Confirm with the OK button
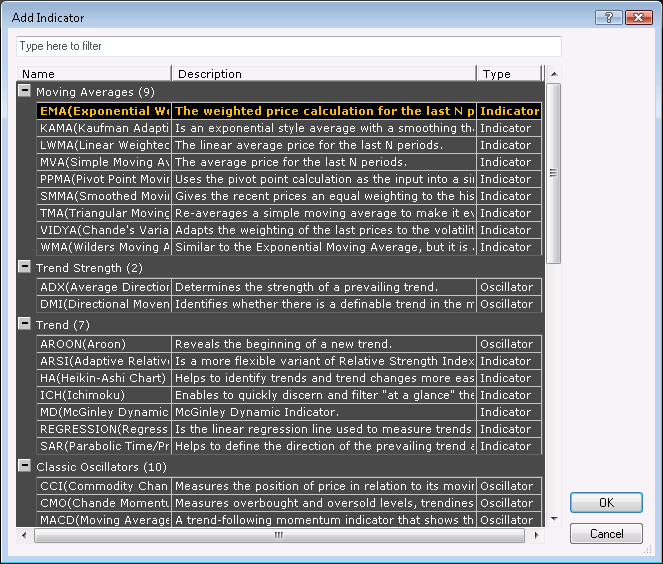 tap(606, 502)
